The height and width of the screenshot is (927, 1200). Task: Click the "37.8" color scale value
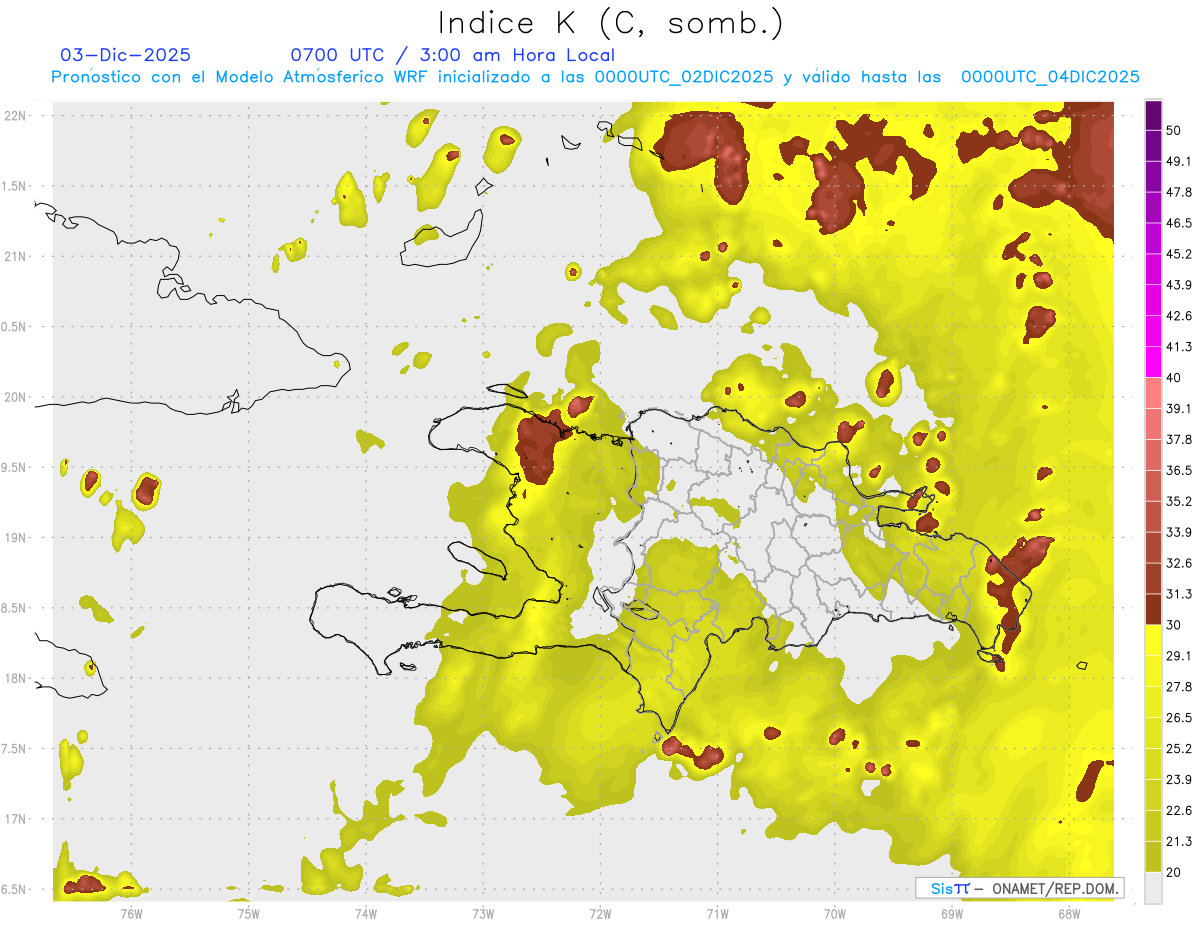[1180, 439]
